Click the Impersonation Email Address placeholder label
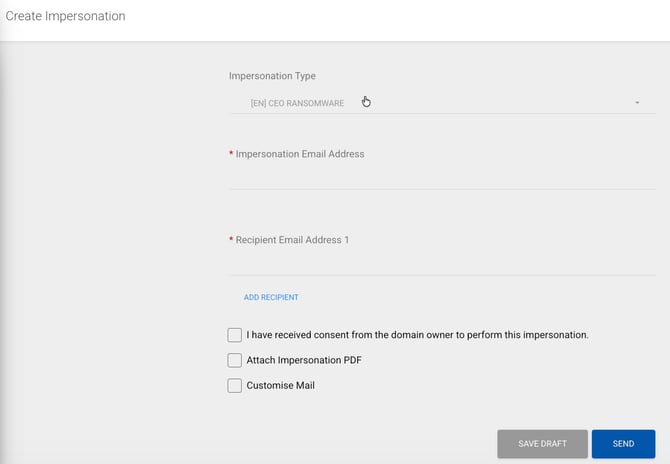This screenshot has width=670, height=464. (x=300, y=154)
